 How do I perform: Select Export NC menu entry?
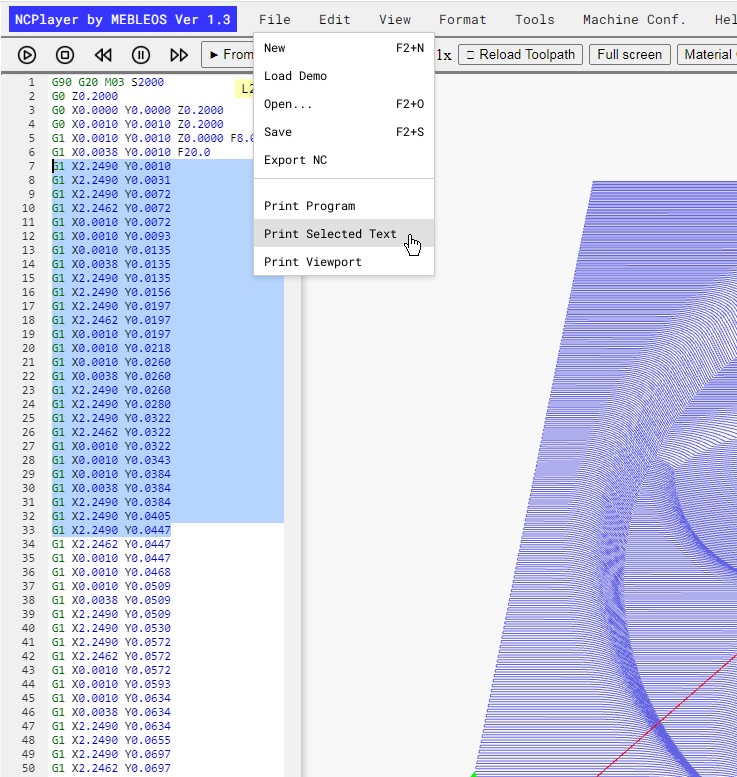tap(344, 160)
